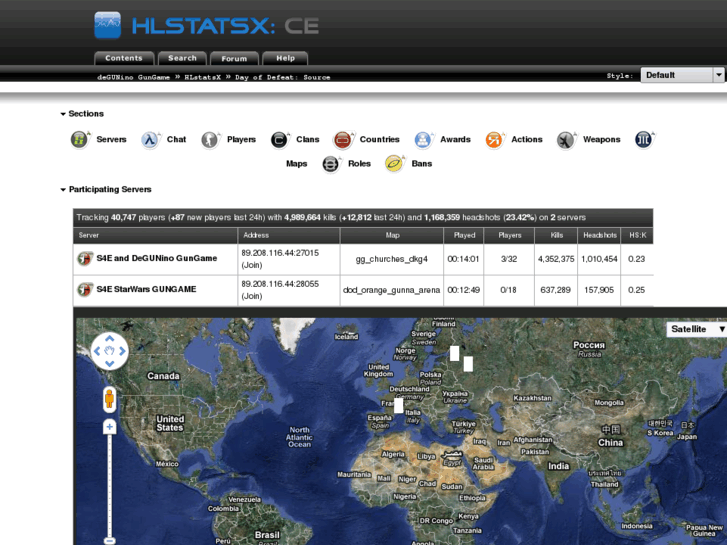Viewport: 727px width, 545px height.
Task: Click the upper map marker near Russia
Action: point(454,353)
